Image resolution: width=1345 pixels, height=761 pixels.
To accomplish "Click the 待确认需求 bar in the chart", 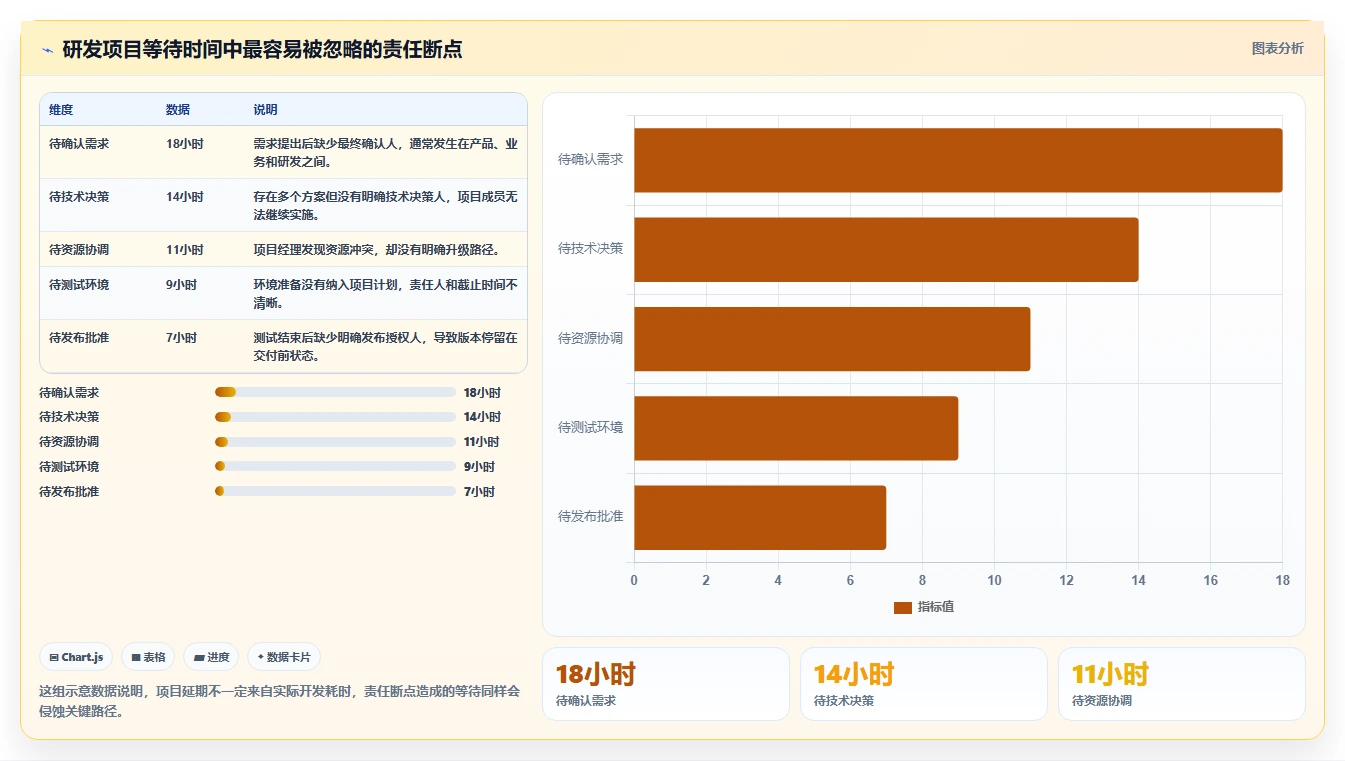I will 958,160.
